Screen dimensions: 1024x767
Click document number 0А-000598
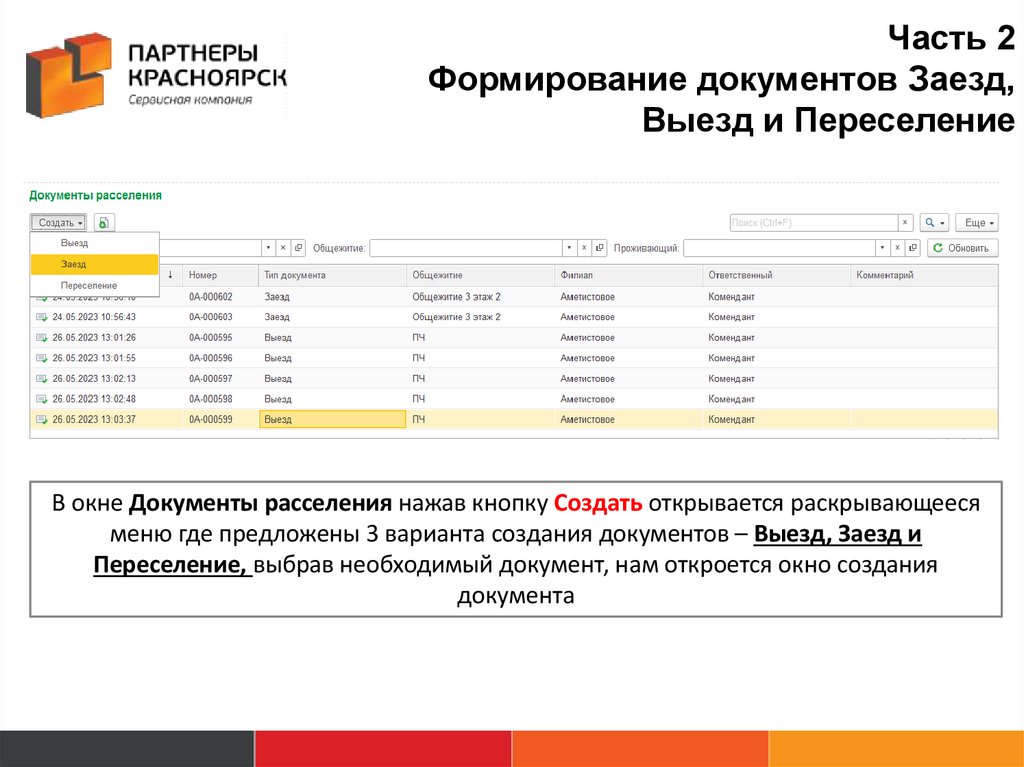210,399
